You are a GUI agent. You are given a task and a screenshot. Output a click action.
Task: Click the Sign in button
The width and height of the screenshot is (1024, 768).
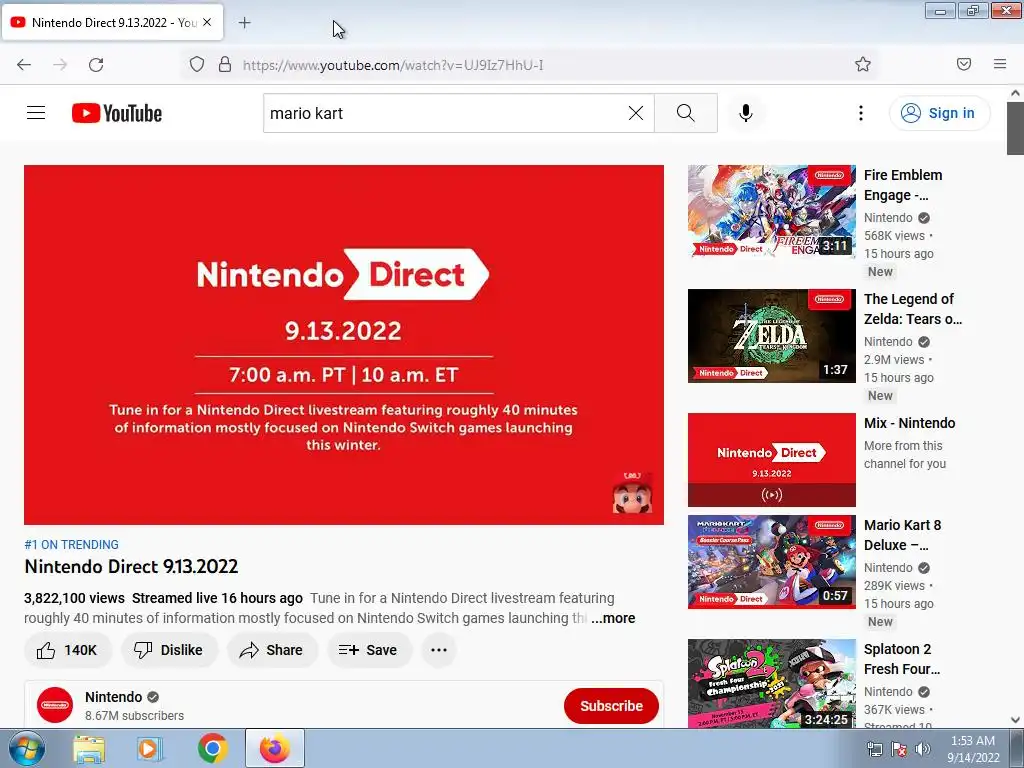coord(939,113)
